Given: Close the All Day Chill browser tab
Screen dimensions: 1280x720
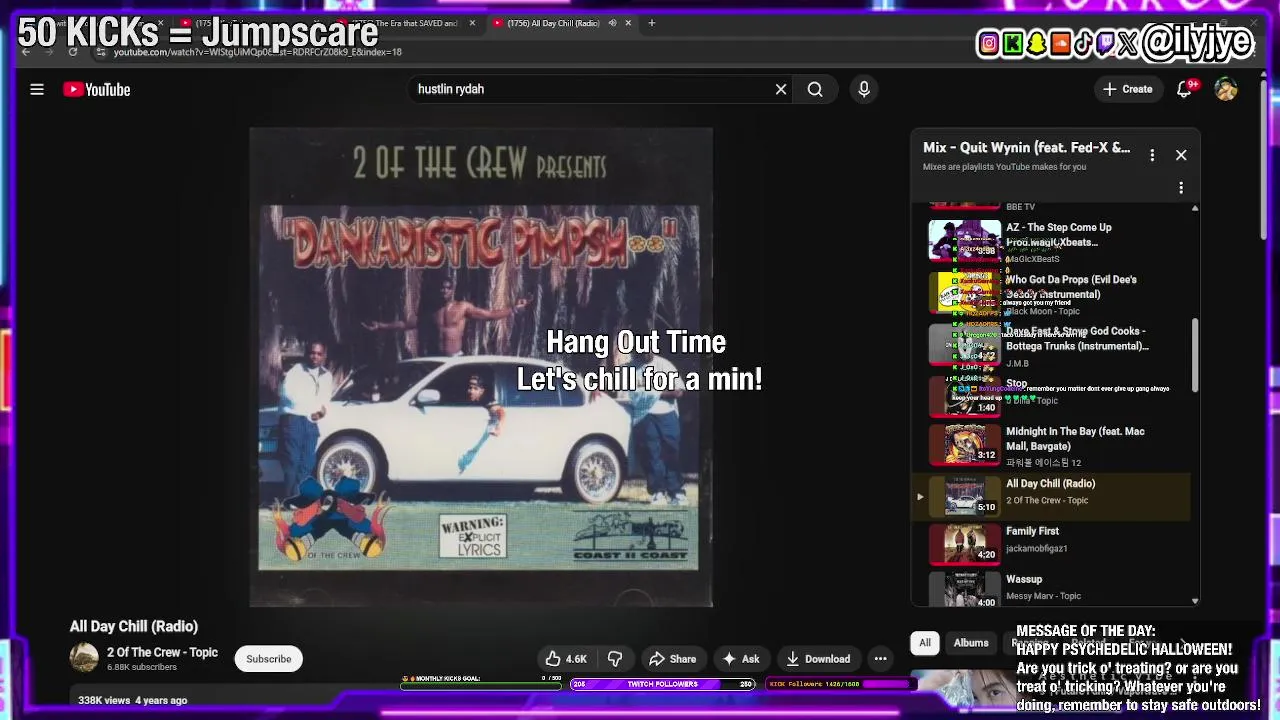Looking at the screenshot, I should 628,23.
